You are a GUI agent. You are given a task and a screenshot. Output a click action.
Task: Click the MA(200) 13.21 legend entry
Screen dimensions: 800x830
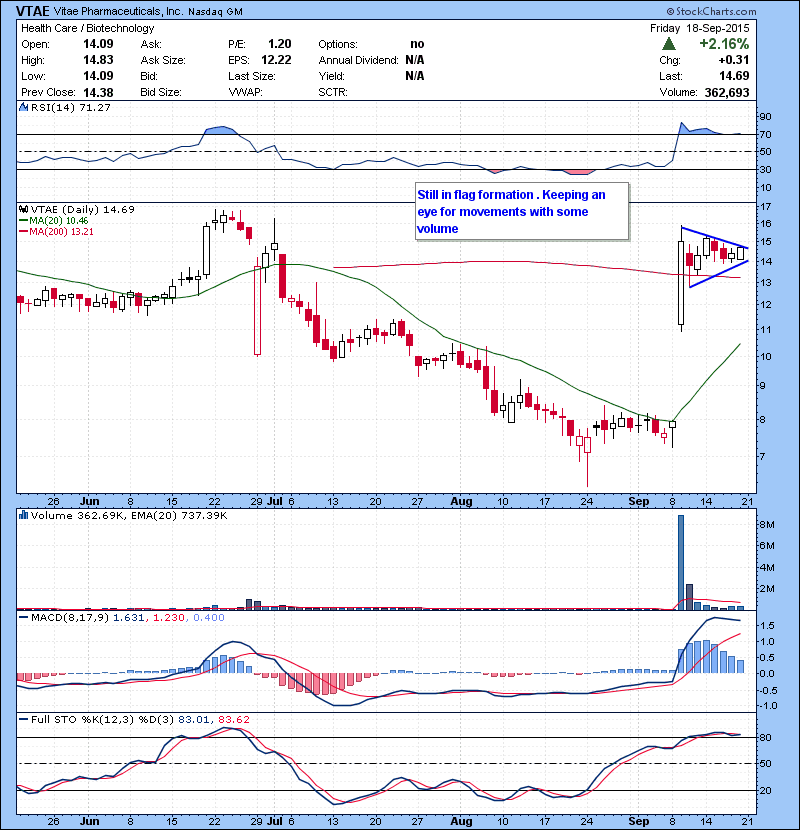pos(56,231)
